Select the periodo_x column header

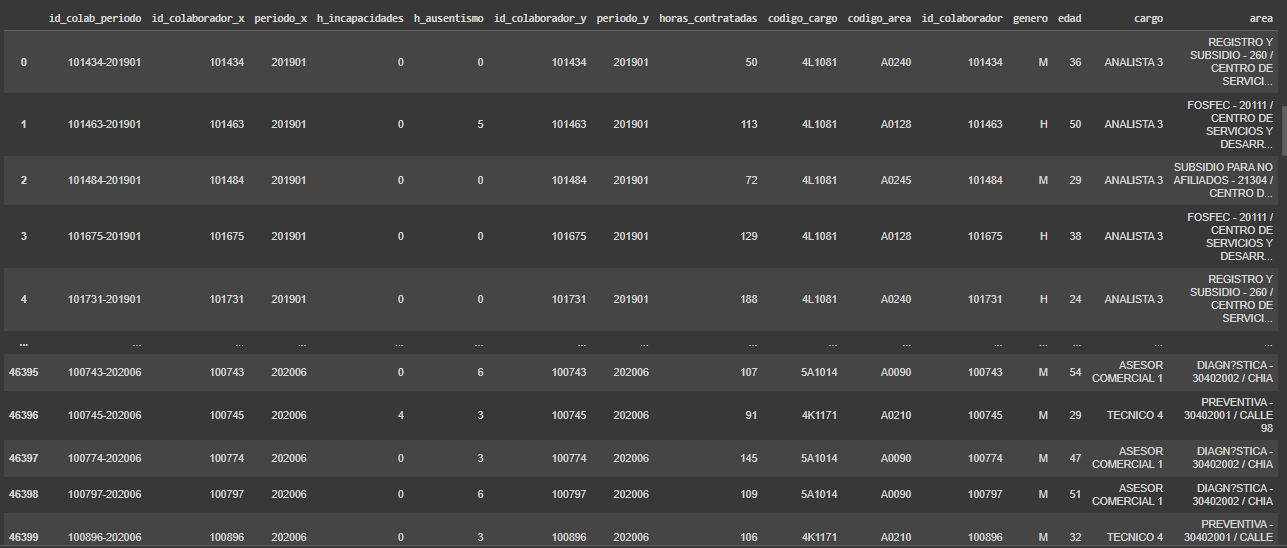click(x=280, y=18)
